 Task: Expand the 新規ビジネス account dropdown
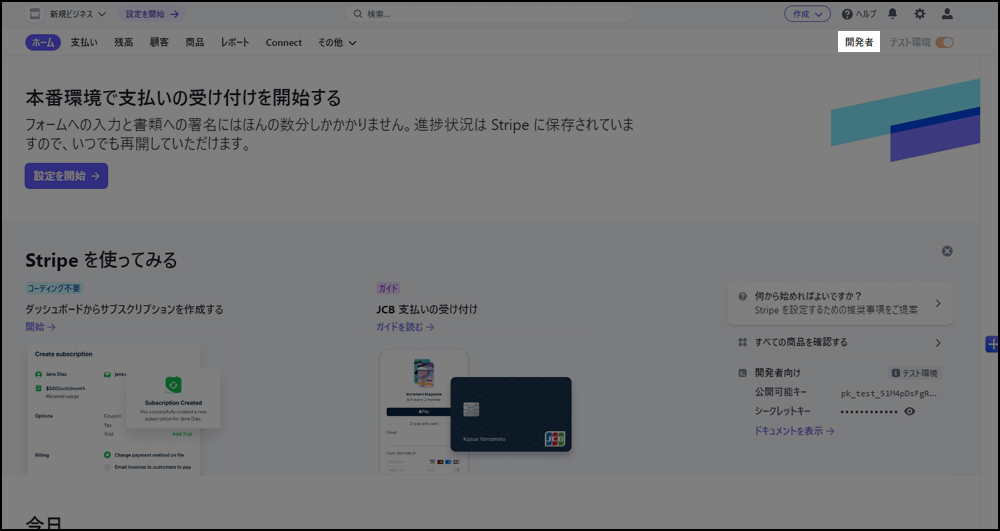[78, 14]
